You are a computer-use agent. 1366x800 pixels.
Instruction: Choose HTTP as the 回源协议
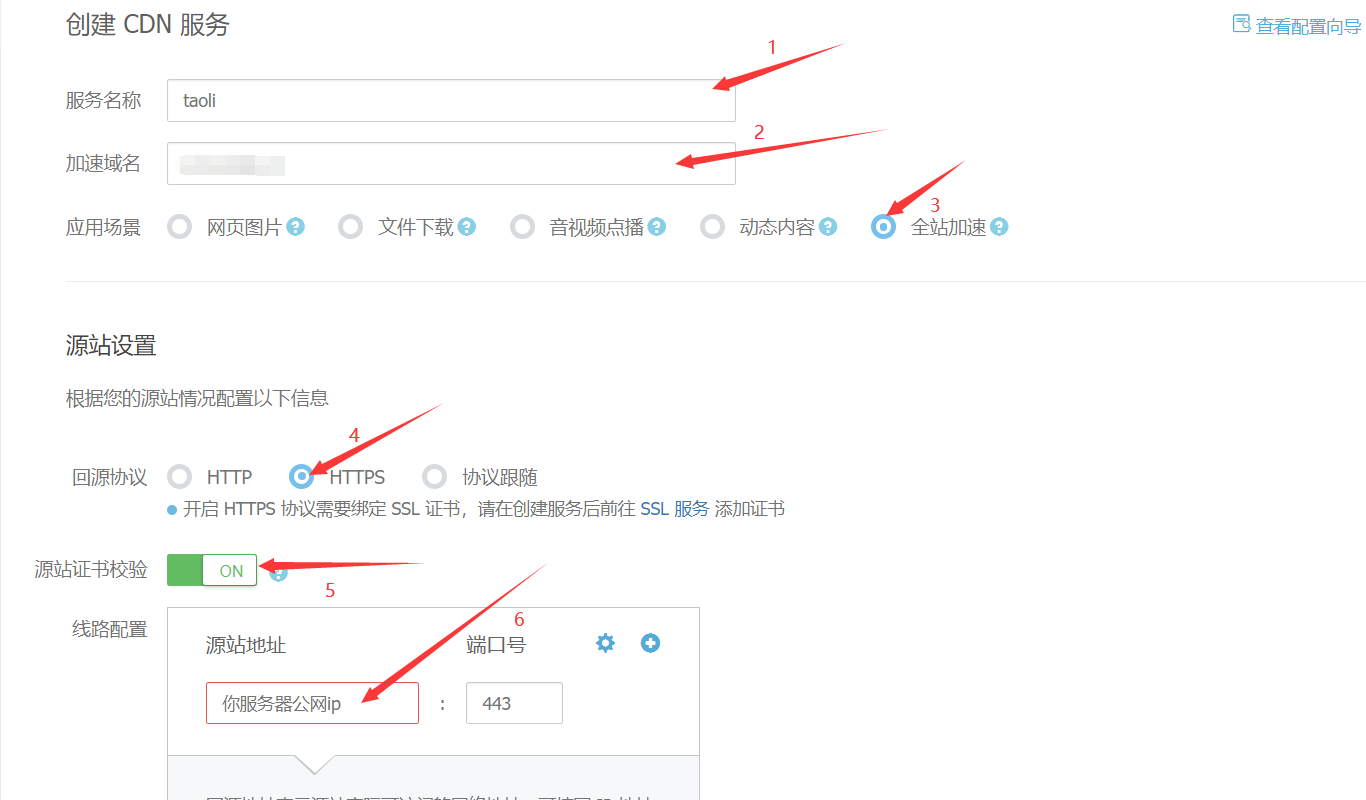tap(180, 477)
